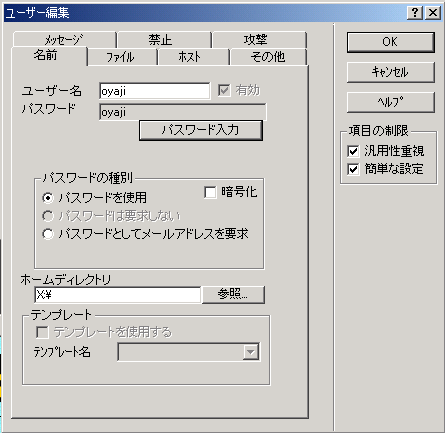Click the キャンセル button
This screenshot has height=433, width=445.
[x=391, y=72]
